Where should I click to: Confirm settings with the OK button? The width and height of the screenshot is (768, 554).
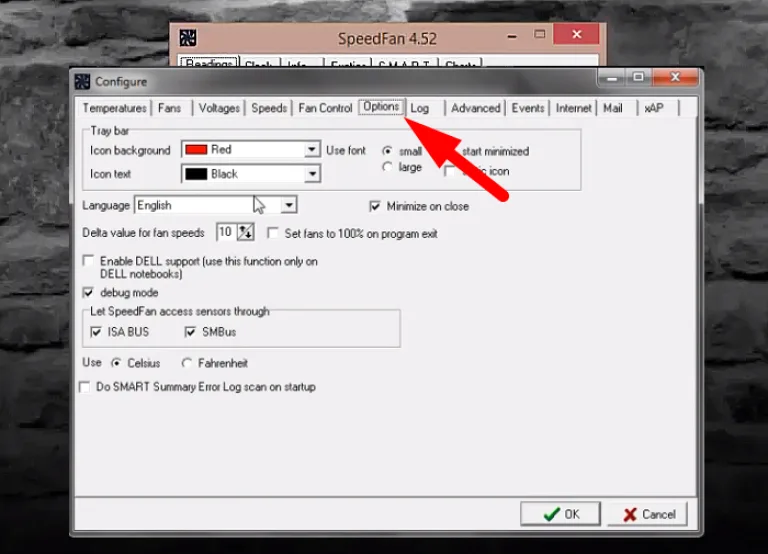(560, 514)
